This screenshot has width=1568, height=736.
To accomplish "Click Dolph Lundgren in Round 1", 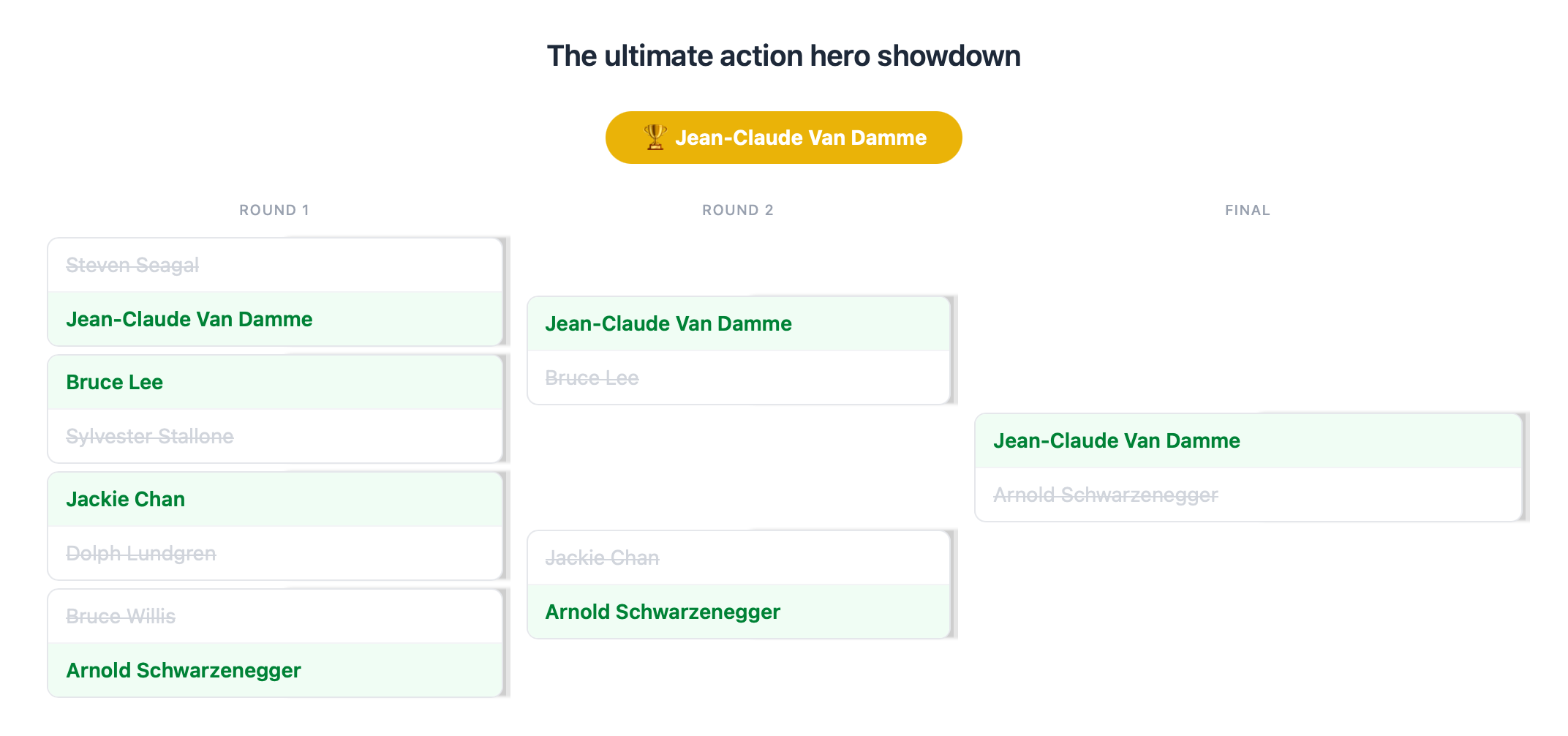I will pyautogui.click(x=141, y=553).
